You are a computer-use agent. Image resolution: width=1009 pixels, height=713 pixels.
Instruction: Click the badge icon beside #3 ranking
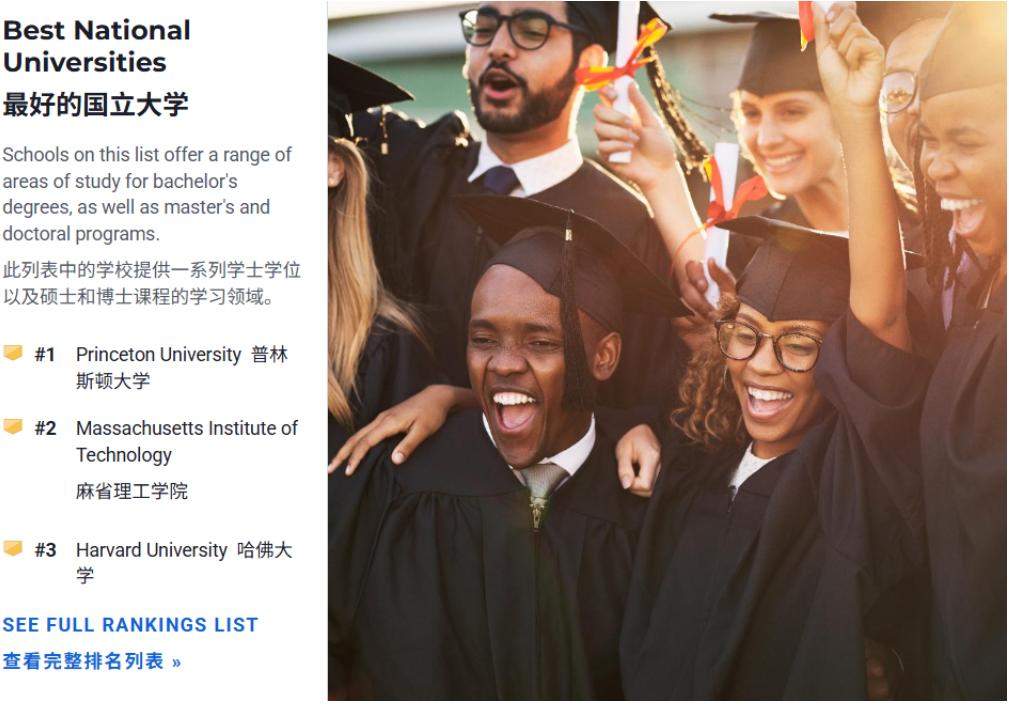pos(13,548)
